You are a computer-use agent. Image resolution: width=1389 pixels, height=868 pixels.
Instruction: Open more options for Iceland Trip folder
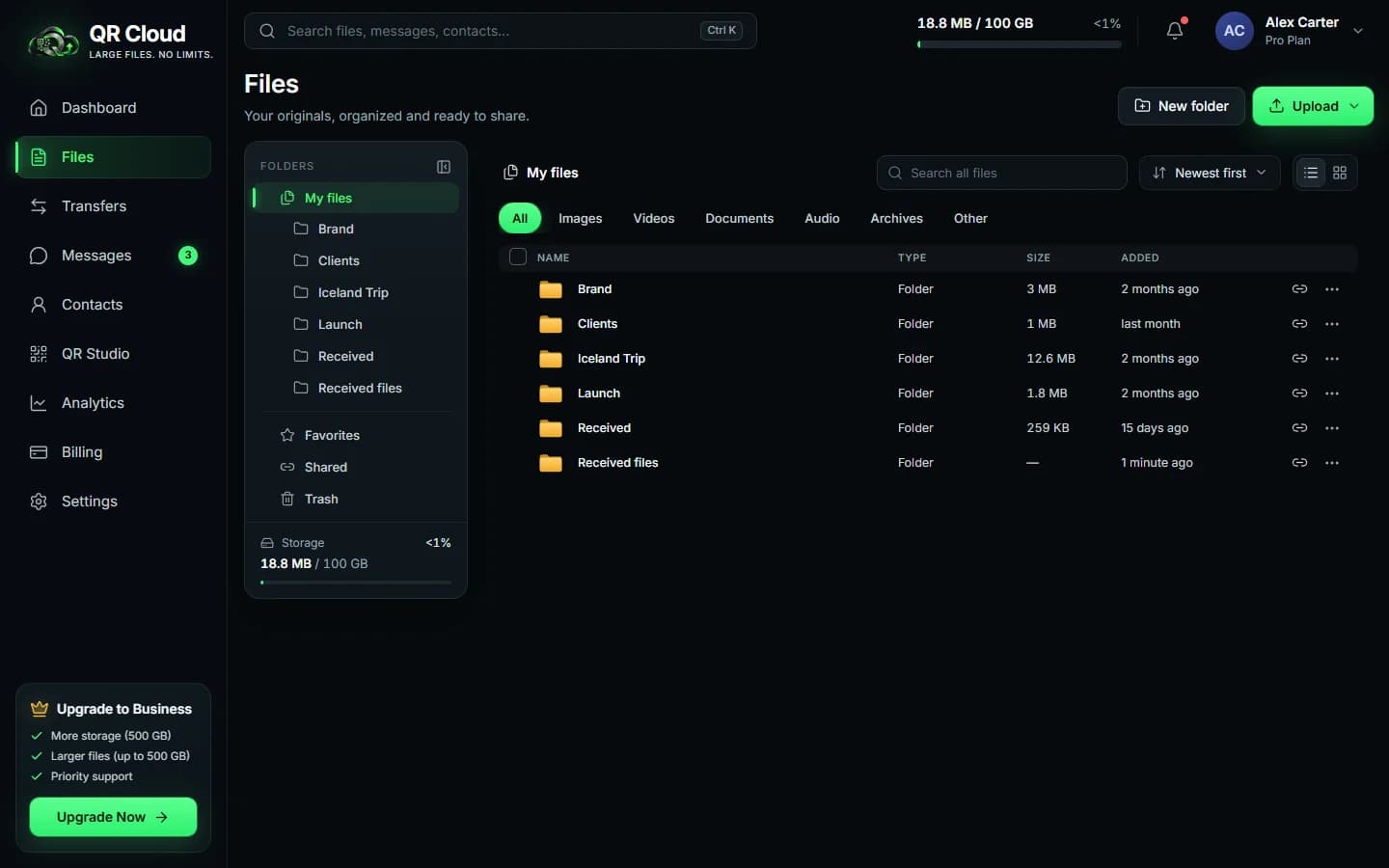1332,359
